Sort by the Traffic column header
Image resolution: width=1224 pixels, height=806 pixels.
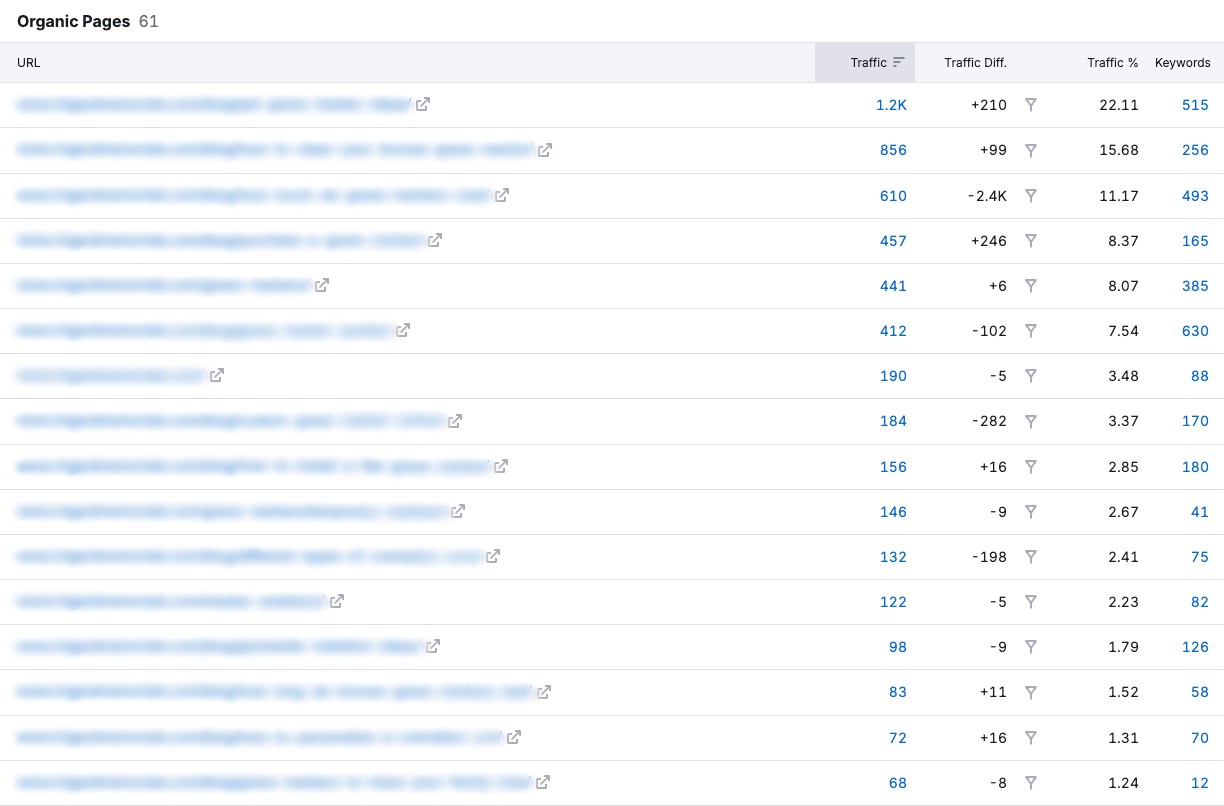pyautogui.click(x=865, y=62)
